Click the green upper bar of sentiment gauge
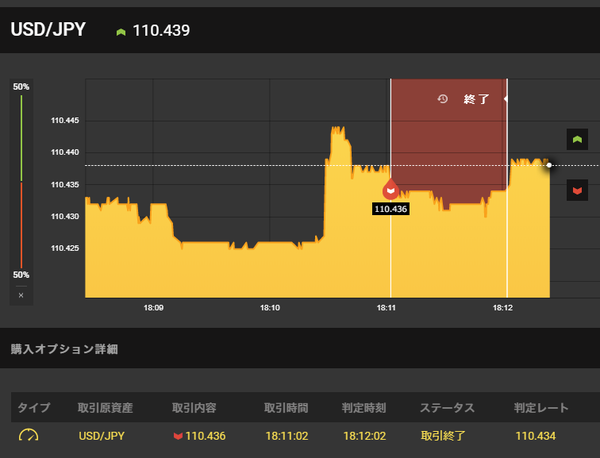The height and width of the screenshot is (458, 600). click(21, 138)
